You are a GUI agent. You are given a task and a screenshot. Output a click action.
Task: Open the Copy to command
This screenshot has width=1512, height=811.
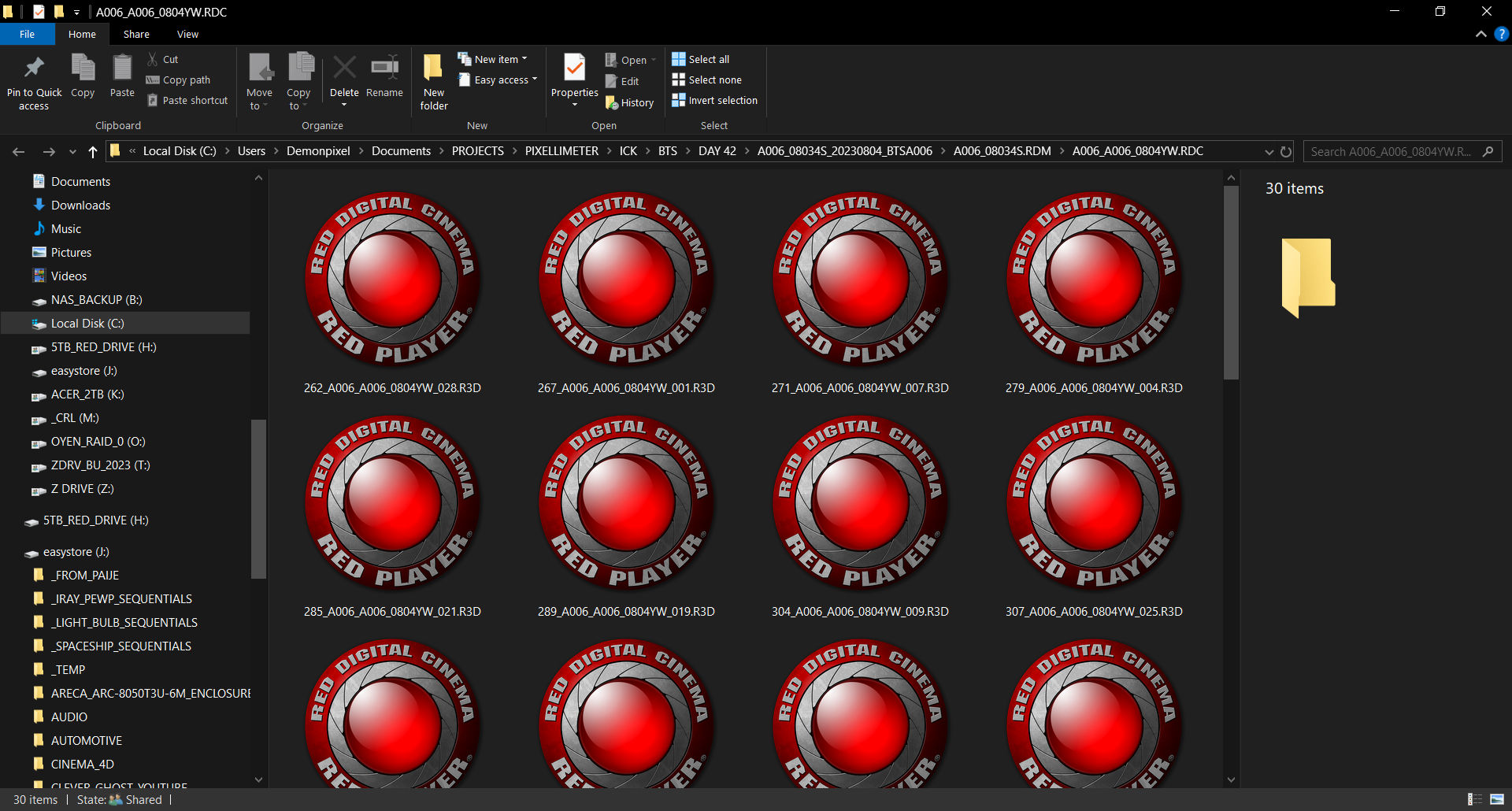point(299,83)
